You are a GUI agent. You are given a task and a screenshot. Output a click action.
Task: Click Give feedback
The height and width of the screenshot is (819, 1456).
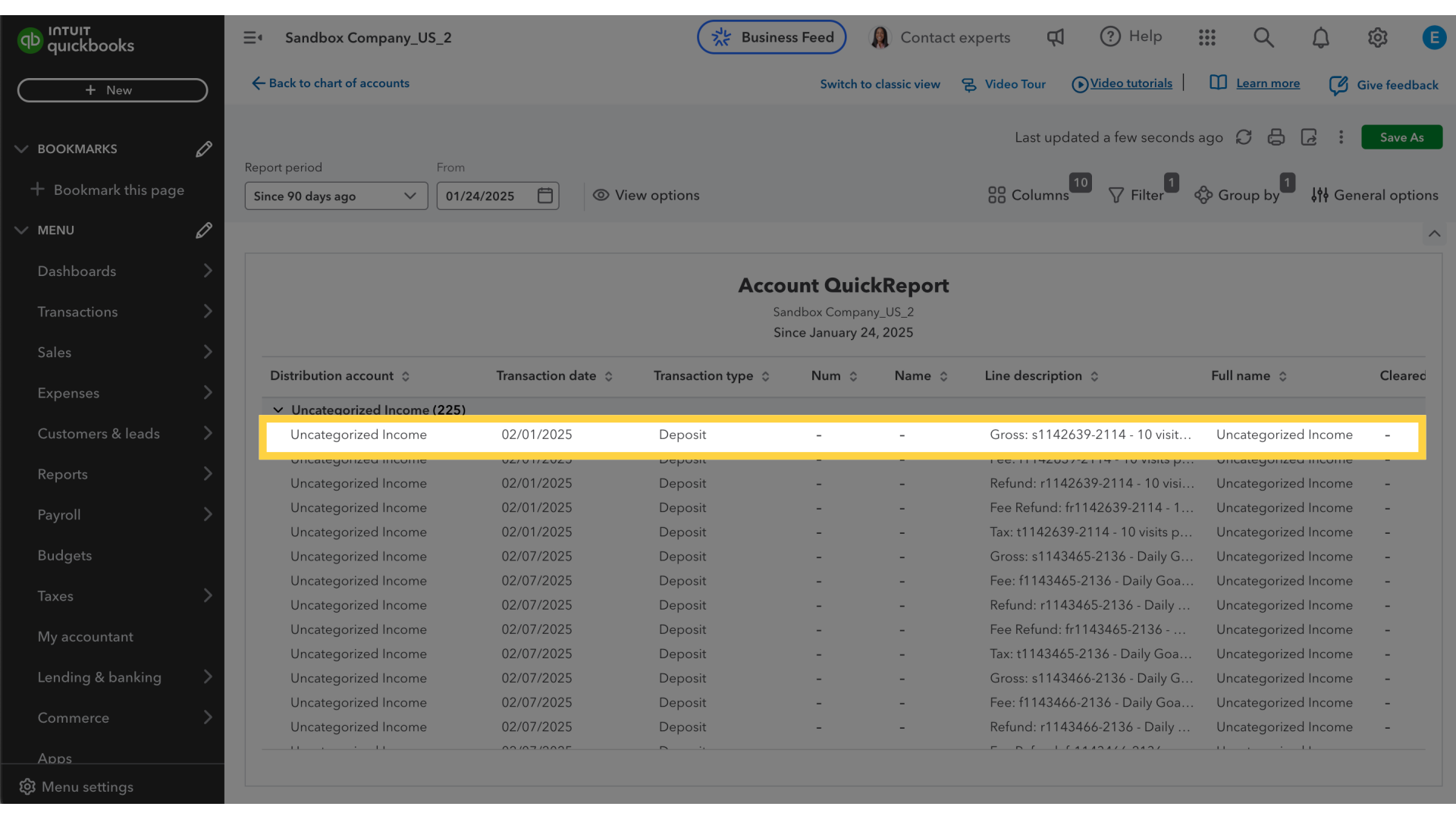1384,85
